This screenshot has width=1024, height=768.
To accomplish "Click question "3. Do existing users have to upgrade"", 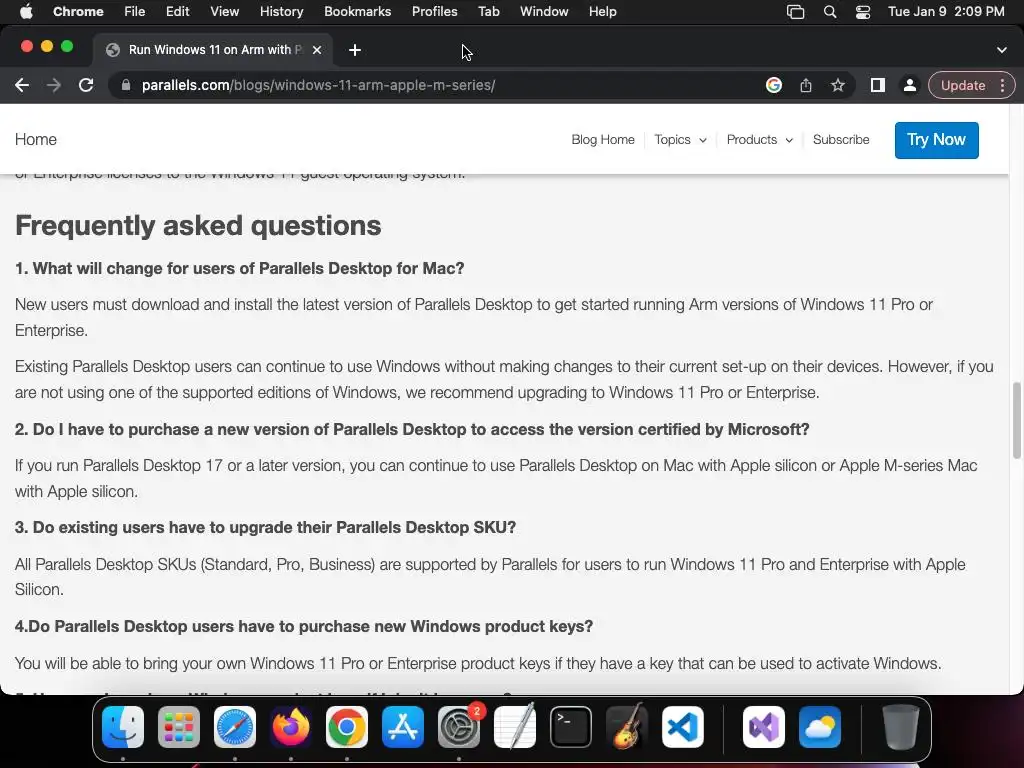I will pos(265,527).
